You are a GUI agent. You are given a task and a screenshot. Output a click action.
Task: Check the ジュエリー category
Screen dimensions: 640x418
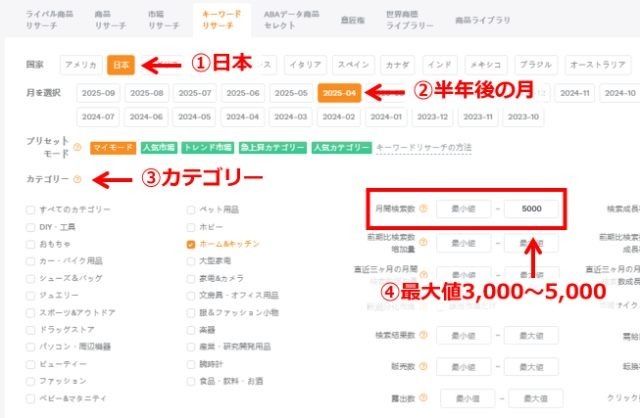(x=30, y=296)
